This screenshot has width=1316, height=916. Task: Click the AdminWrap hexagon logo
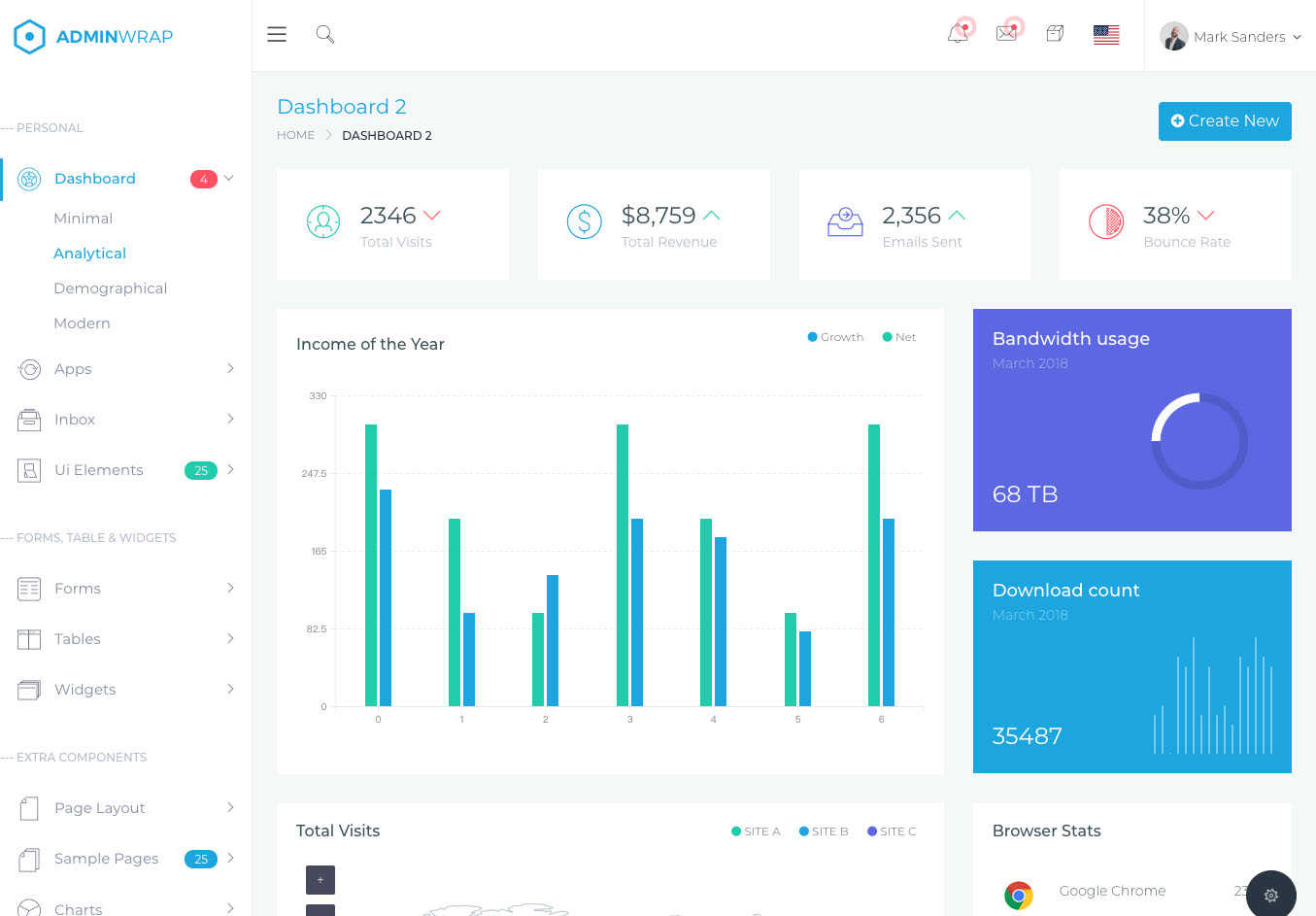coord(30,37)
